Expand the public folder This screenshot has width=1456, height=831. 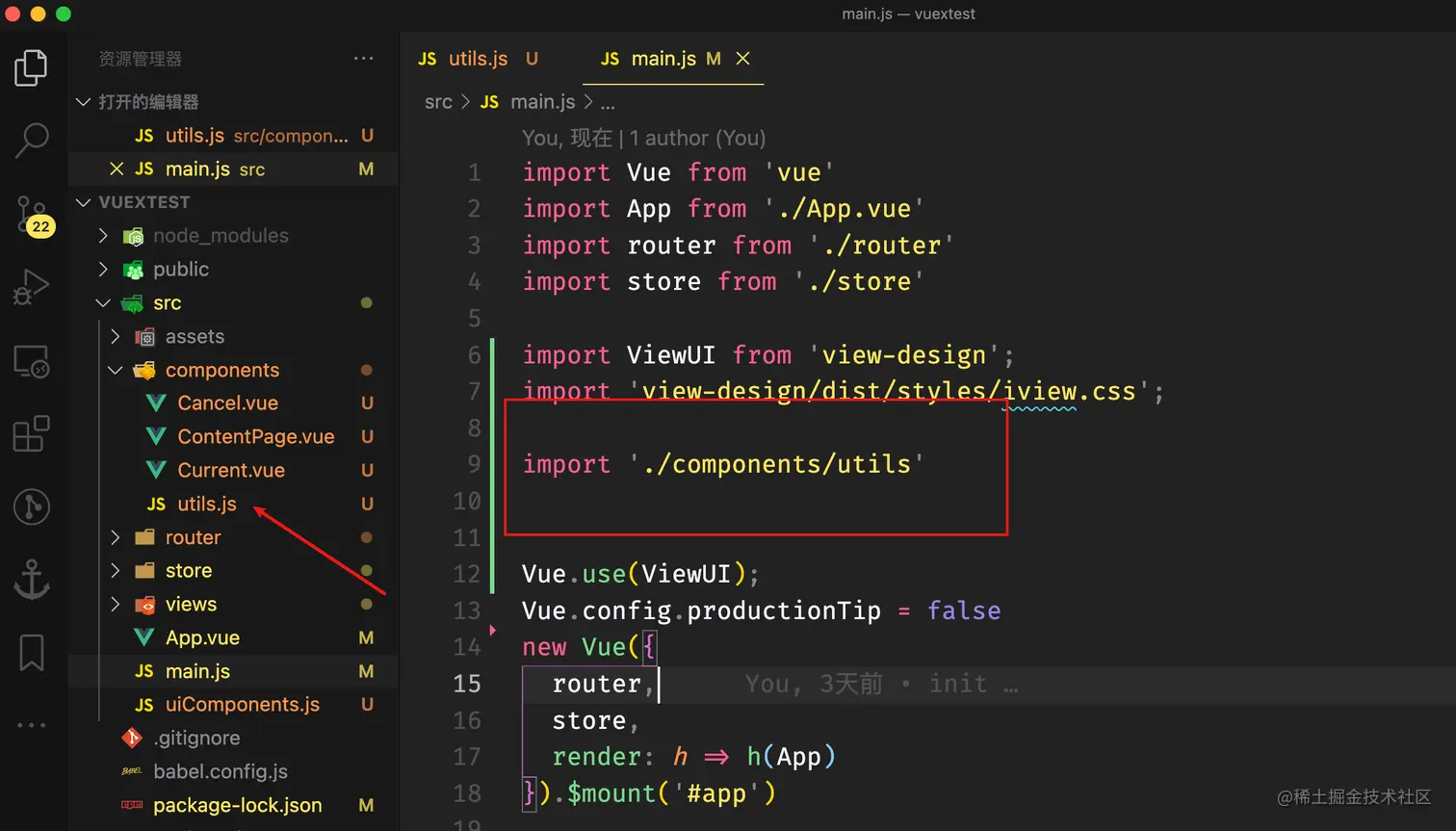coord(103,270)
